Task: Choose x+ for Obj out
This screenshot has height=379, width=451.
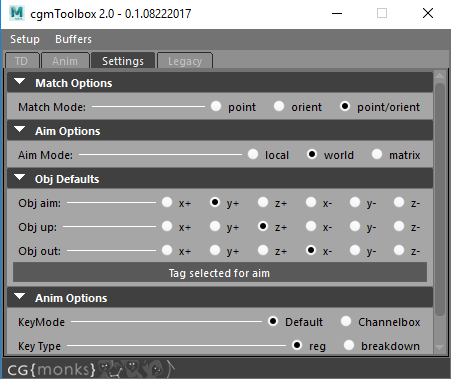Action: (167, 250)
